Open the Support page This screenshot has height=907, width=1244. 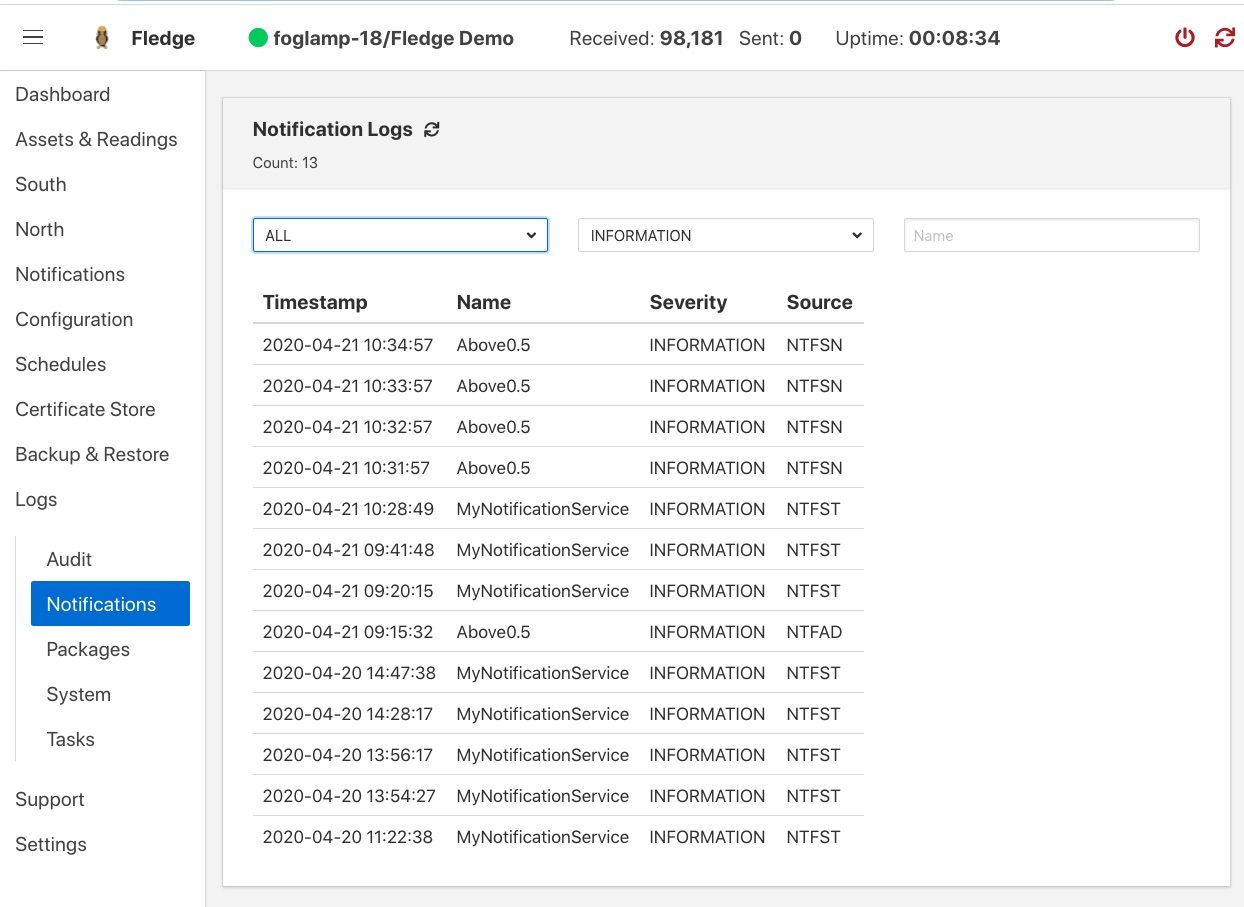[x=50, y=799]
